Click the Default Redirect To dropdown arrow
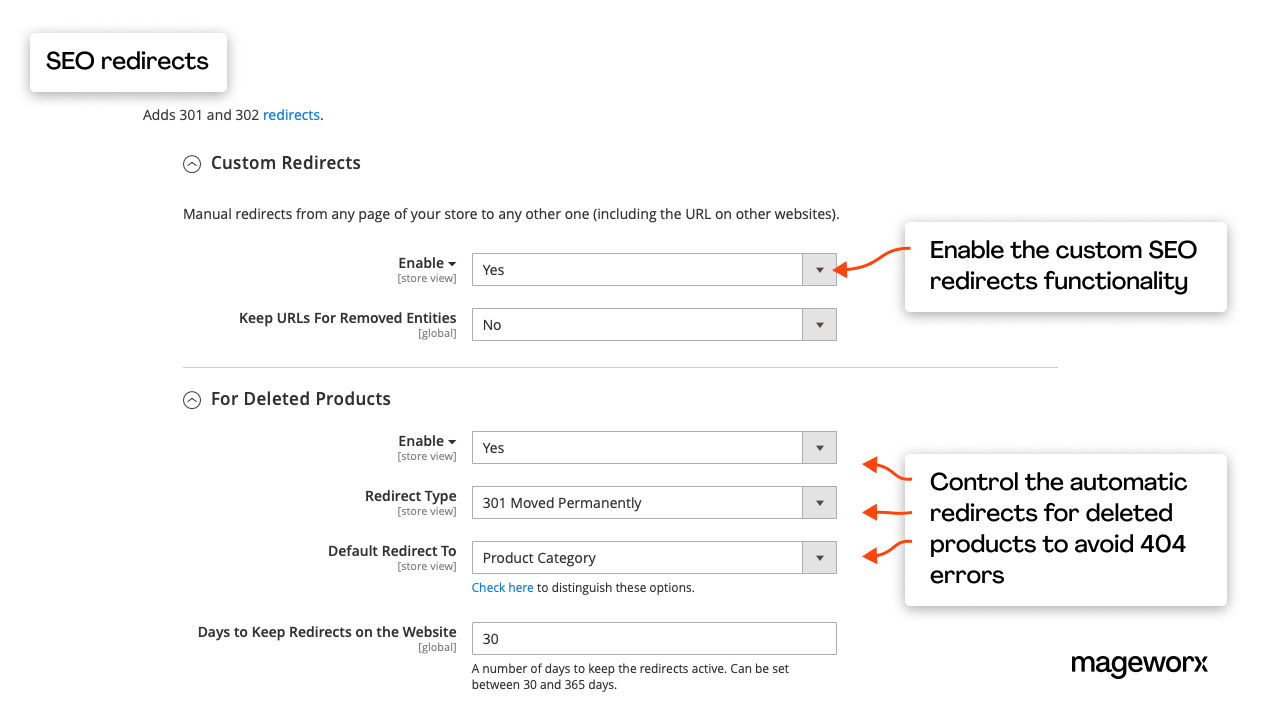The height and width of the screenshot is (728, 1288). click(819, 558)
